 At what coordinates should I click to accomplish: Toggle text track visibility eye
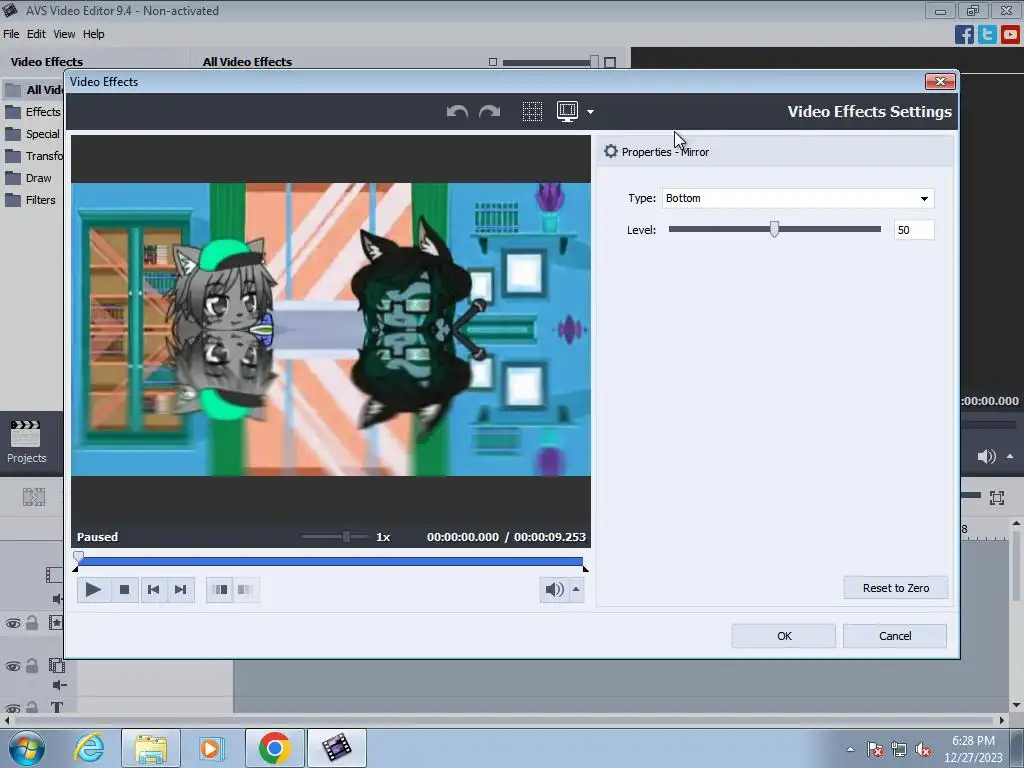12,708
